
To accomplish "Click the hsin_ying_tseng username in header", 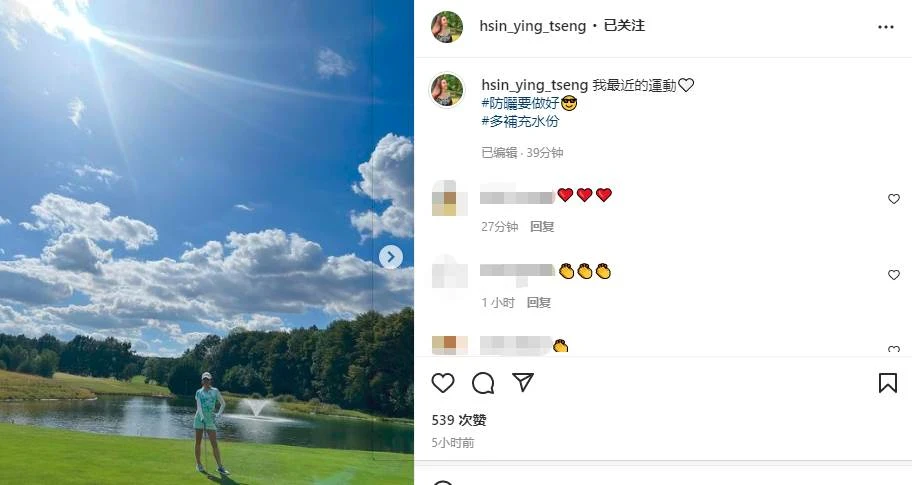I will (532, 26).
